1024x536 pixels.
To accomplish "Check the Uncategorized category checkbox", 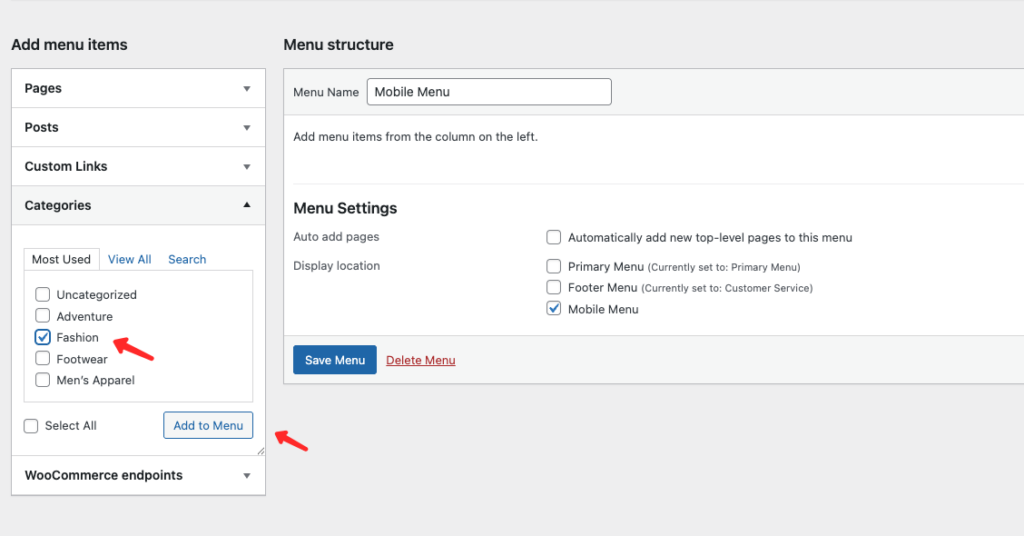I will click(x=43, y=294).
